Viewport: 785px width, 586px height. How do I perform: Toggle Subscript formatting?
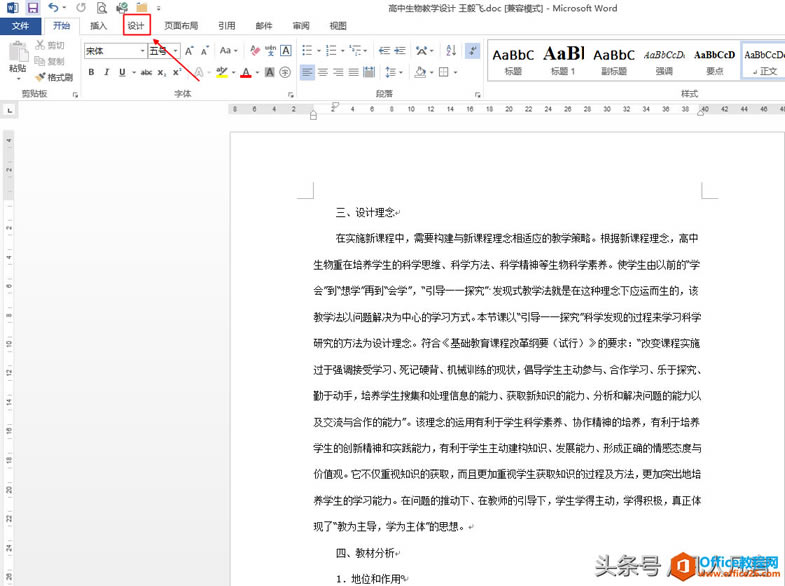[161, 73]
